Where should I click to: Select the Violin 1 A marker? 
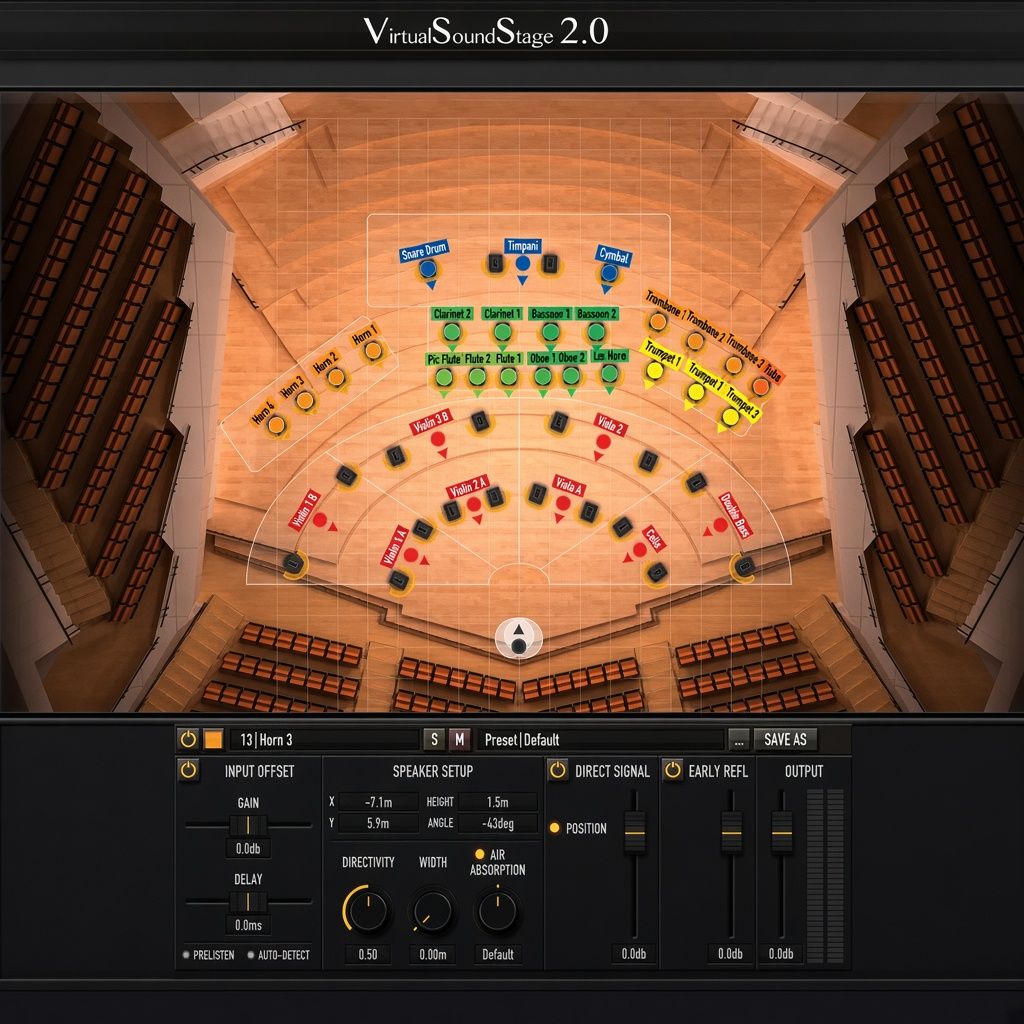click(x=411, y=555)
